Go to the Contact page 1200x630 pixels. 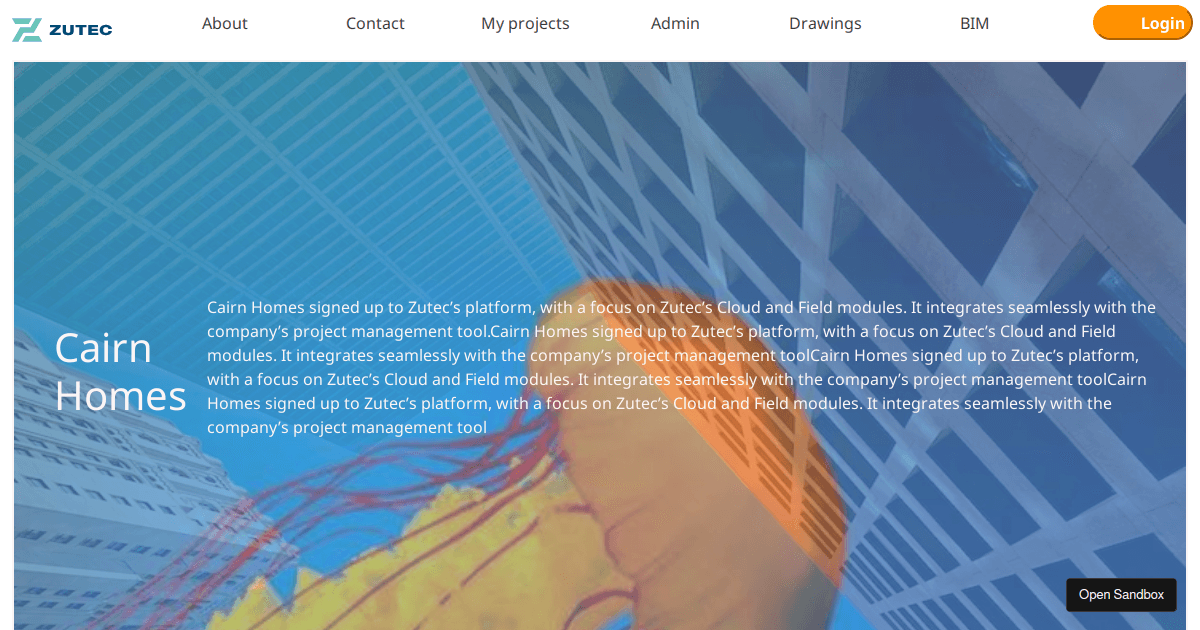375,23
